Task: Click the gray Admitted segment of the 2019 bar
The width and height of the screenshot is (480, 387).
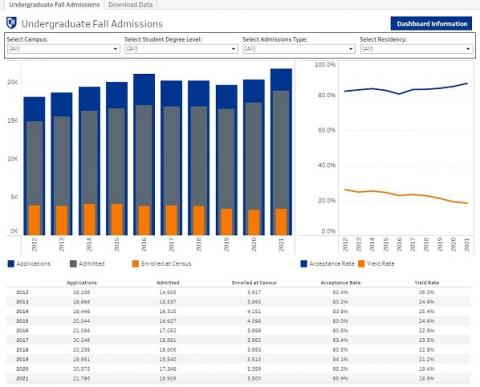Action: coord(227,158)
